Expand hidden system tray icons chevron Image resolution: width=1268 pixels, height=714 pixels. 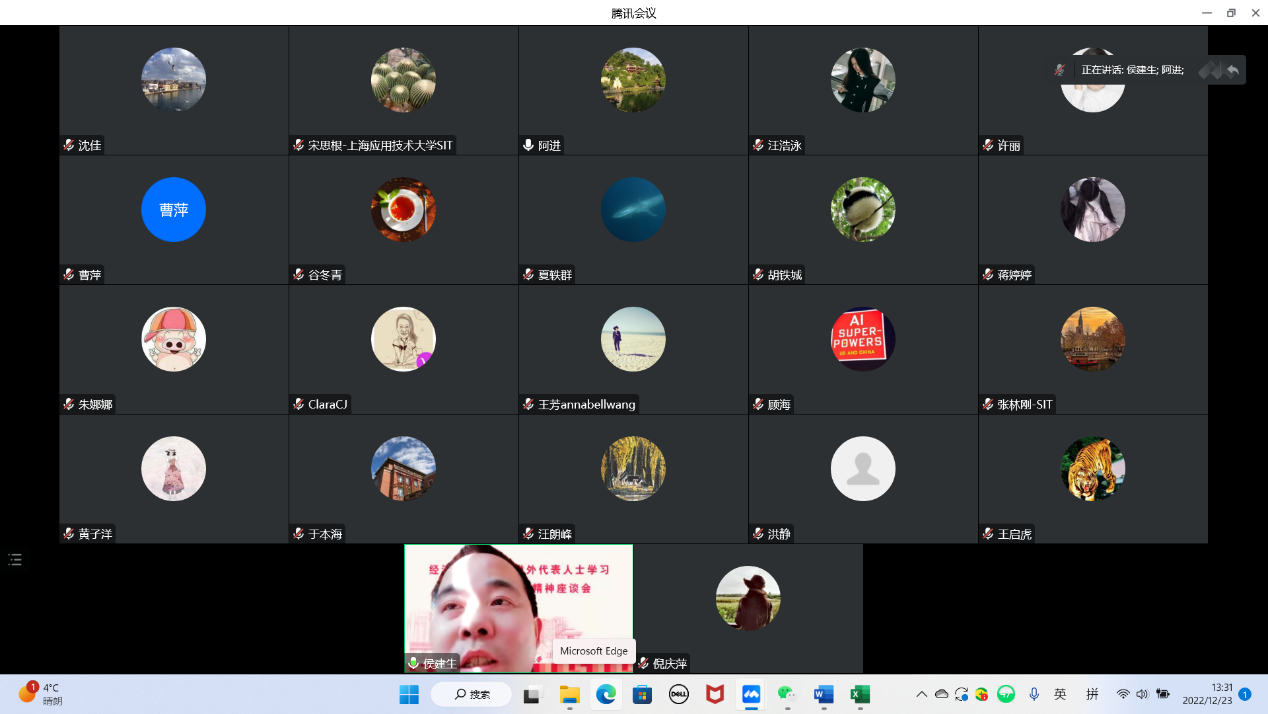coord(921,694)
